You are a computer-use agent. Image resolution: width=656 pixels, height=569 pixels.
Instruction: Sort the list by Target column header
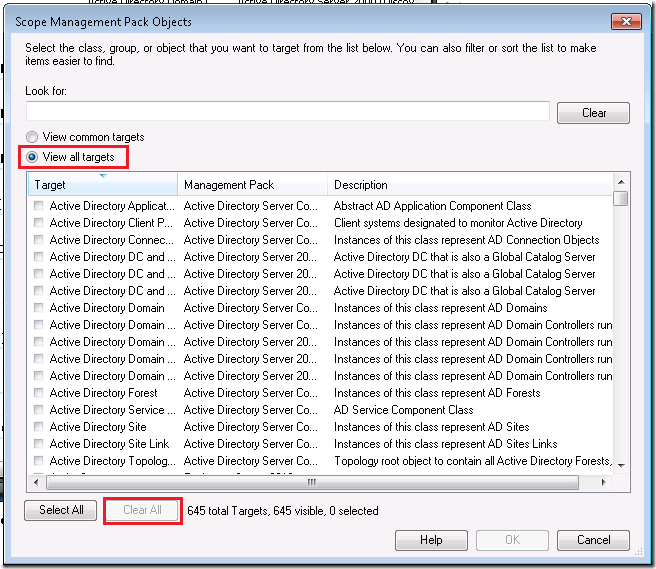[x=103, y=185]
